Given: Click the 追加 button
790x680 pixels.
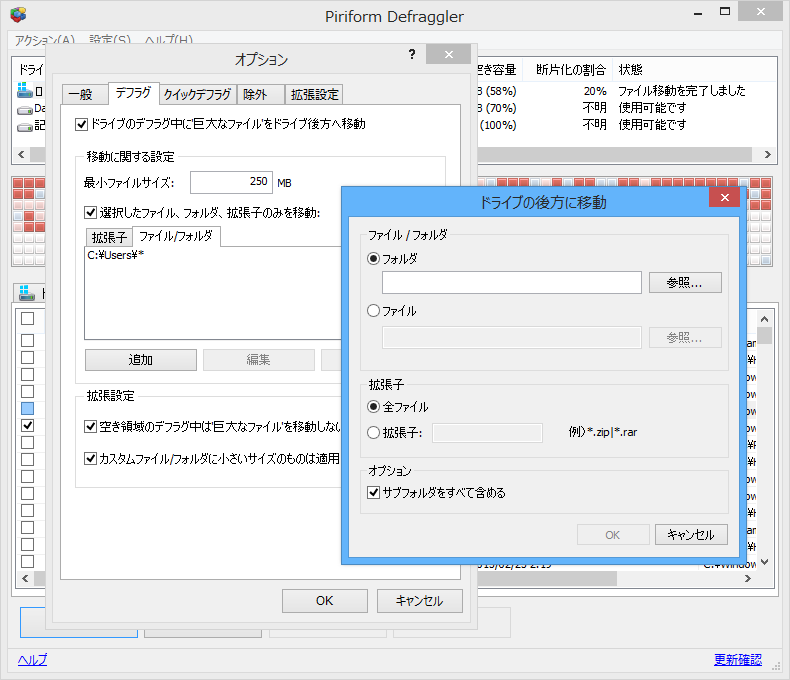Looking at the screenshot, I should point(141,360).
